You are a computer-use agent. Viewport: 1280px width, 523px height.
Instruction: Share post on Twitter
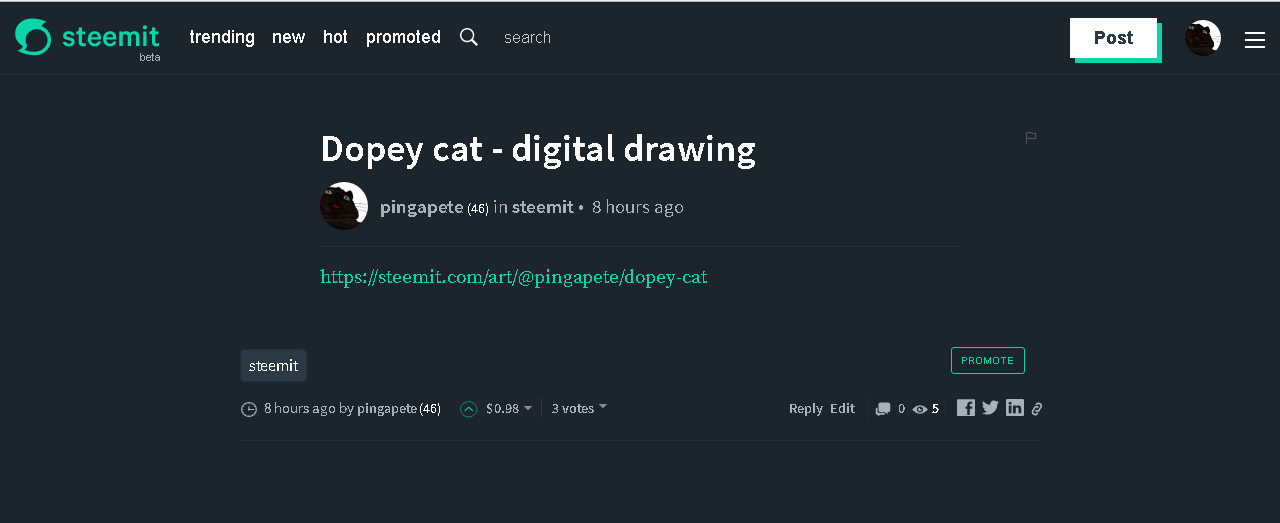click(x=990, y=408)
